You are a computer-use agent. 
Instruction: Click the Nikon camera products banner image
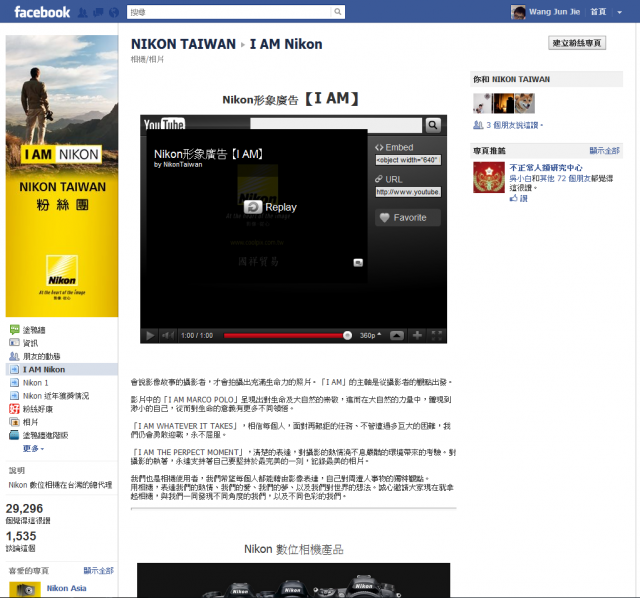coord(293,580)
